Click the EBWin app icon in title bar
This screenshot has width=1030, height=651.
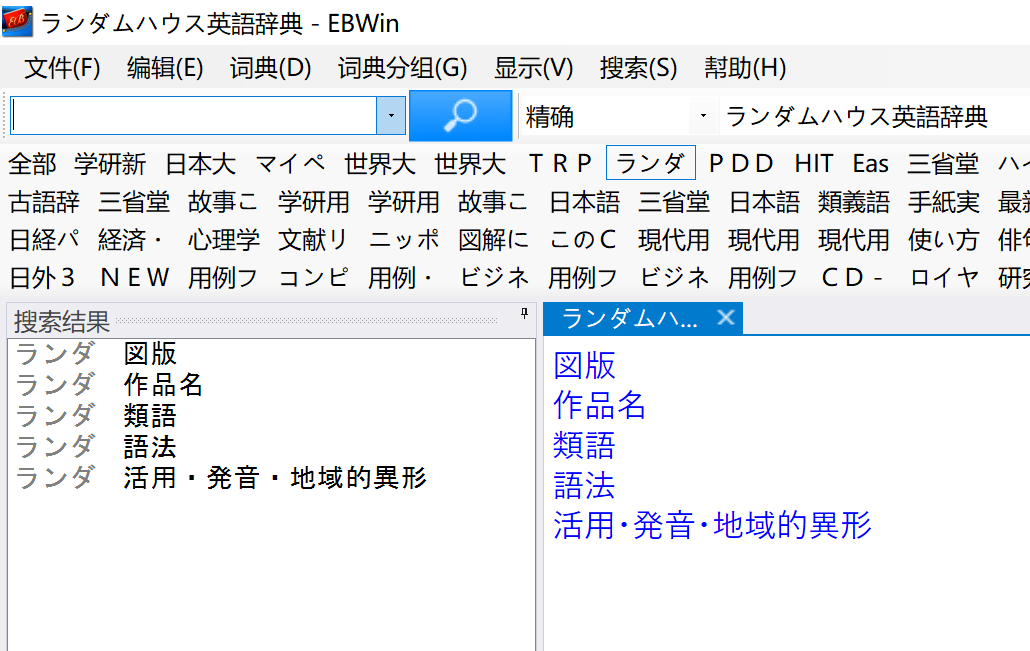coord(17,22)
